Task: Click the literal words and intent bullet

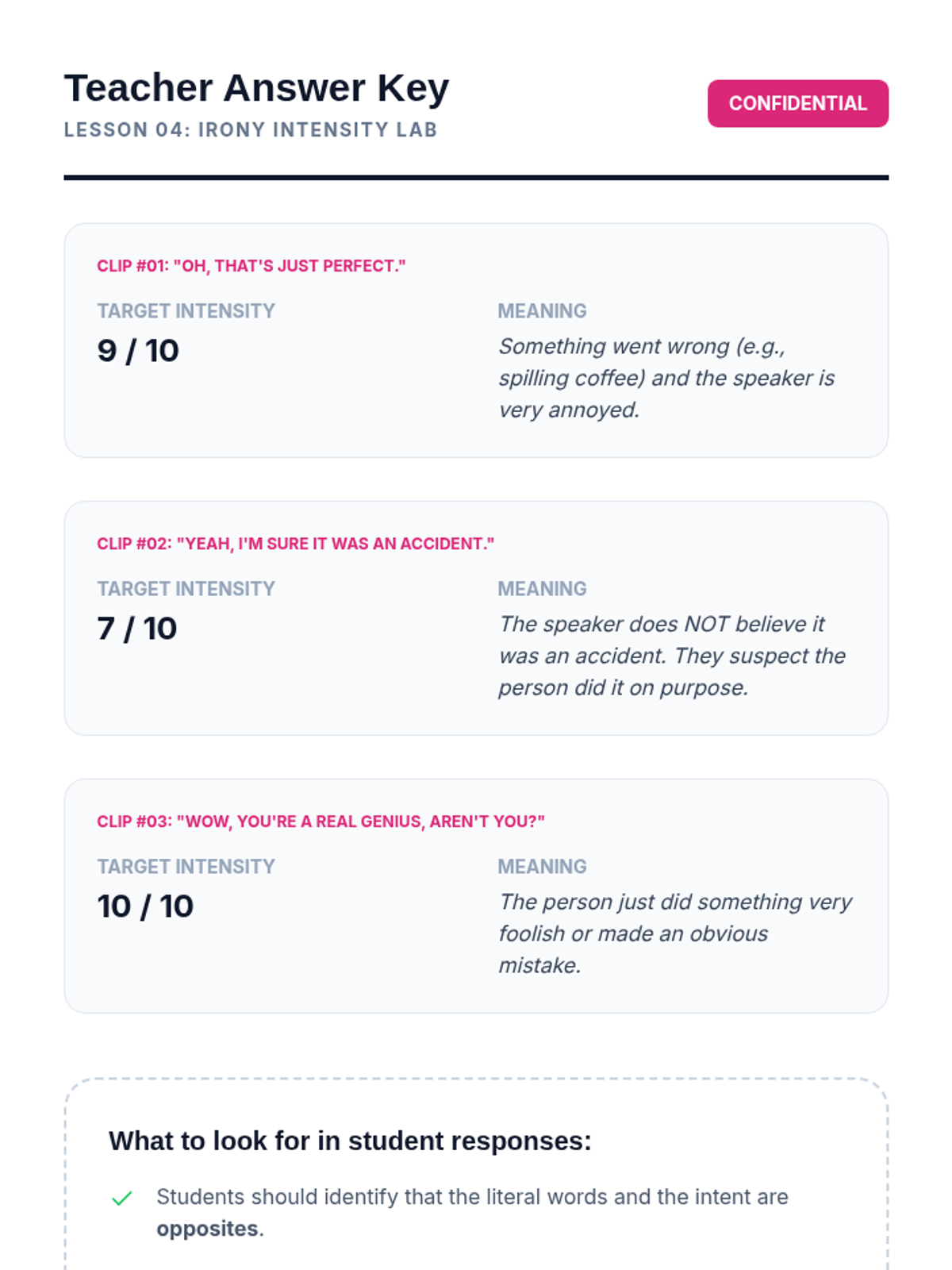Action: click(472, 1213)
